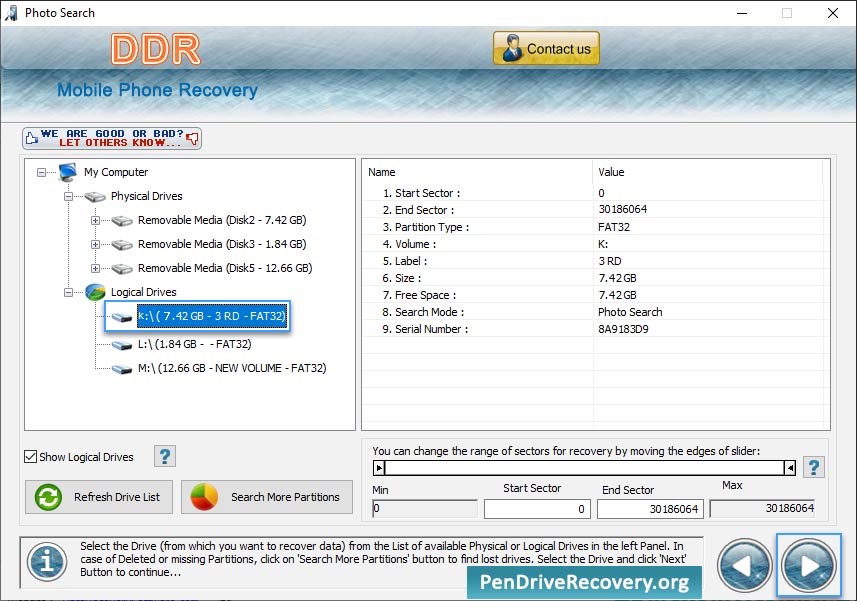Expand Removable Media Disk5 12.66 GB
This screenshot has height=601, width=857.
pyautogui.click(x=95, y=269)
